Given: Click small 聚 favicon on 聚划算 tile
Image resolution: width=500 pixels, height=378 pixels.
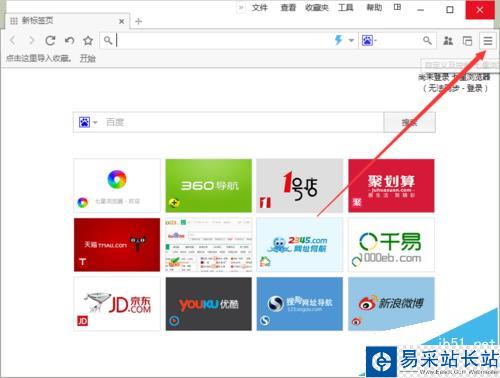Looking at the screenshot, I should (x=357, y=202).
